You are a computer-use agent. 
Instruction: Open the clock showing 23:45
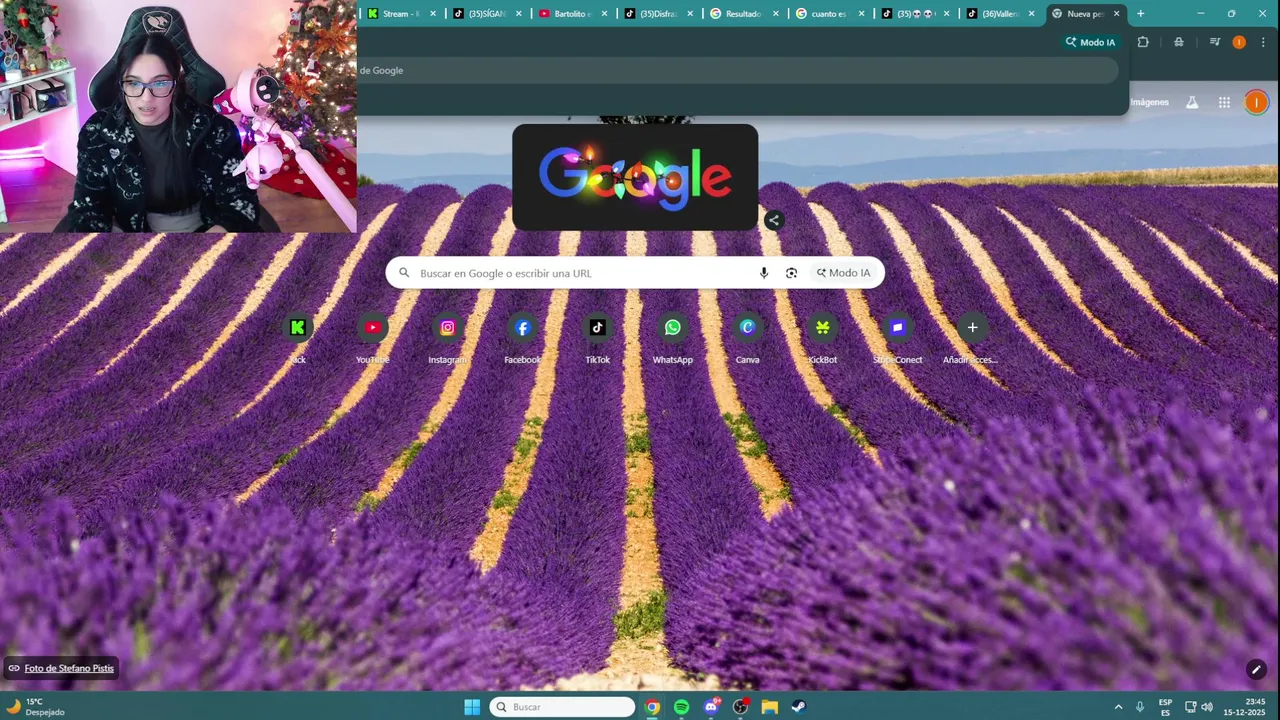click(x=1245, y=707)
